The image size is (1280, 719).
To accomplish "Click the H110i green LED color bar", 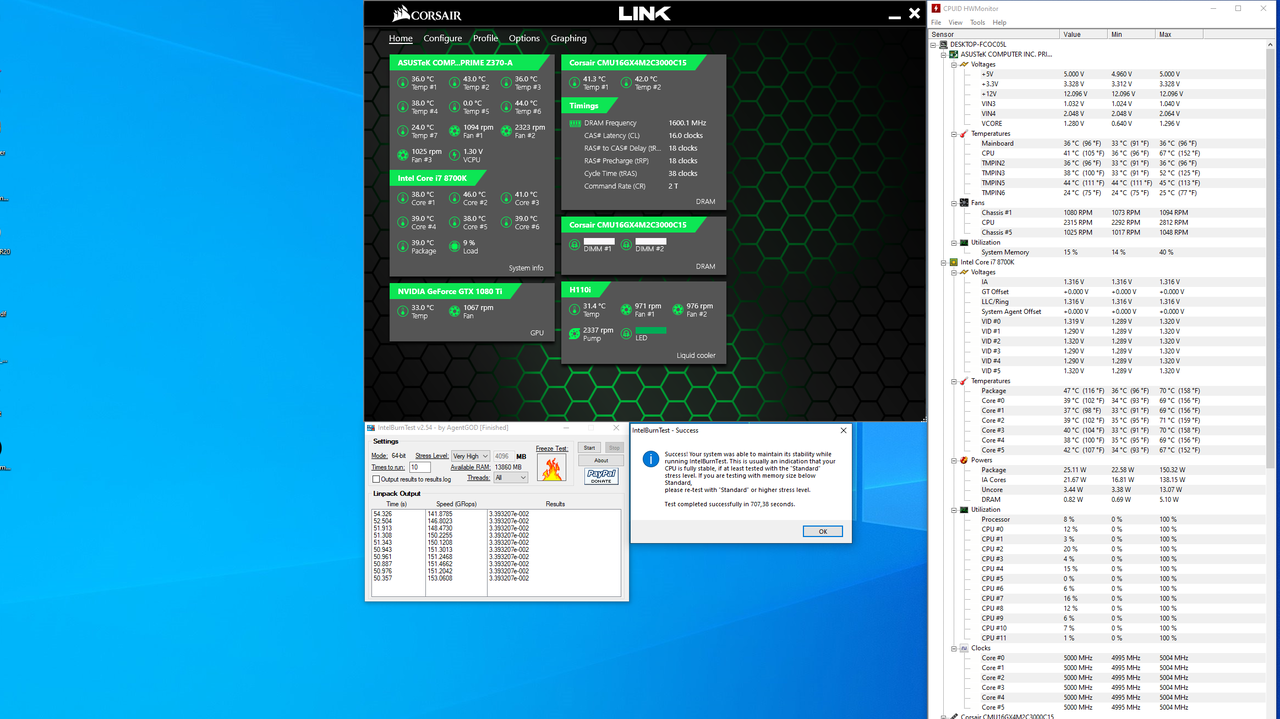I will coord(650,331).
